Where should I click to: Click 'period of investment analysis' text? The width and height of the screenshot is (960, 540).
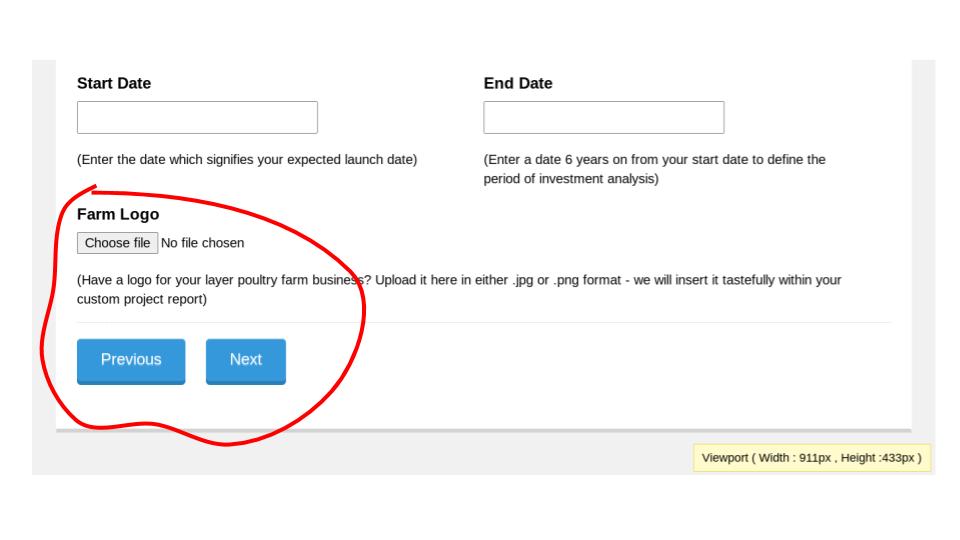(x=571, y=179)
